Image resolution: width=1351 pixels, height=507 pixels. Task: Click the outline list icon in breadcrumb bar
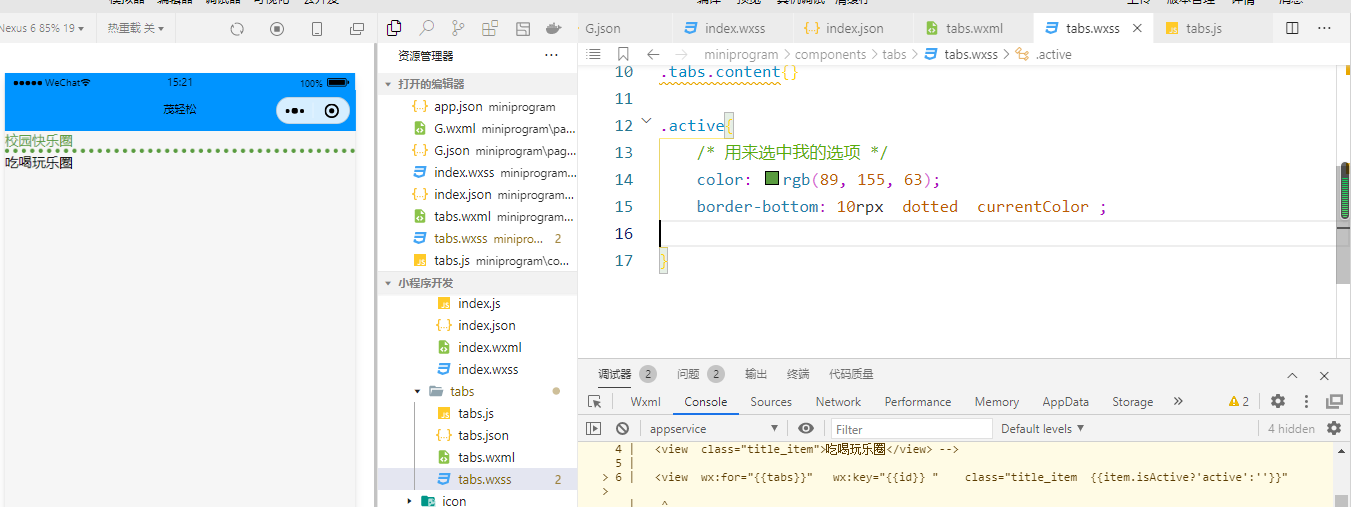coord(594,54)
